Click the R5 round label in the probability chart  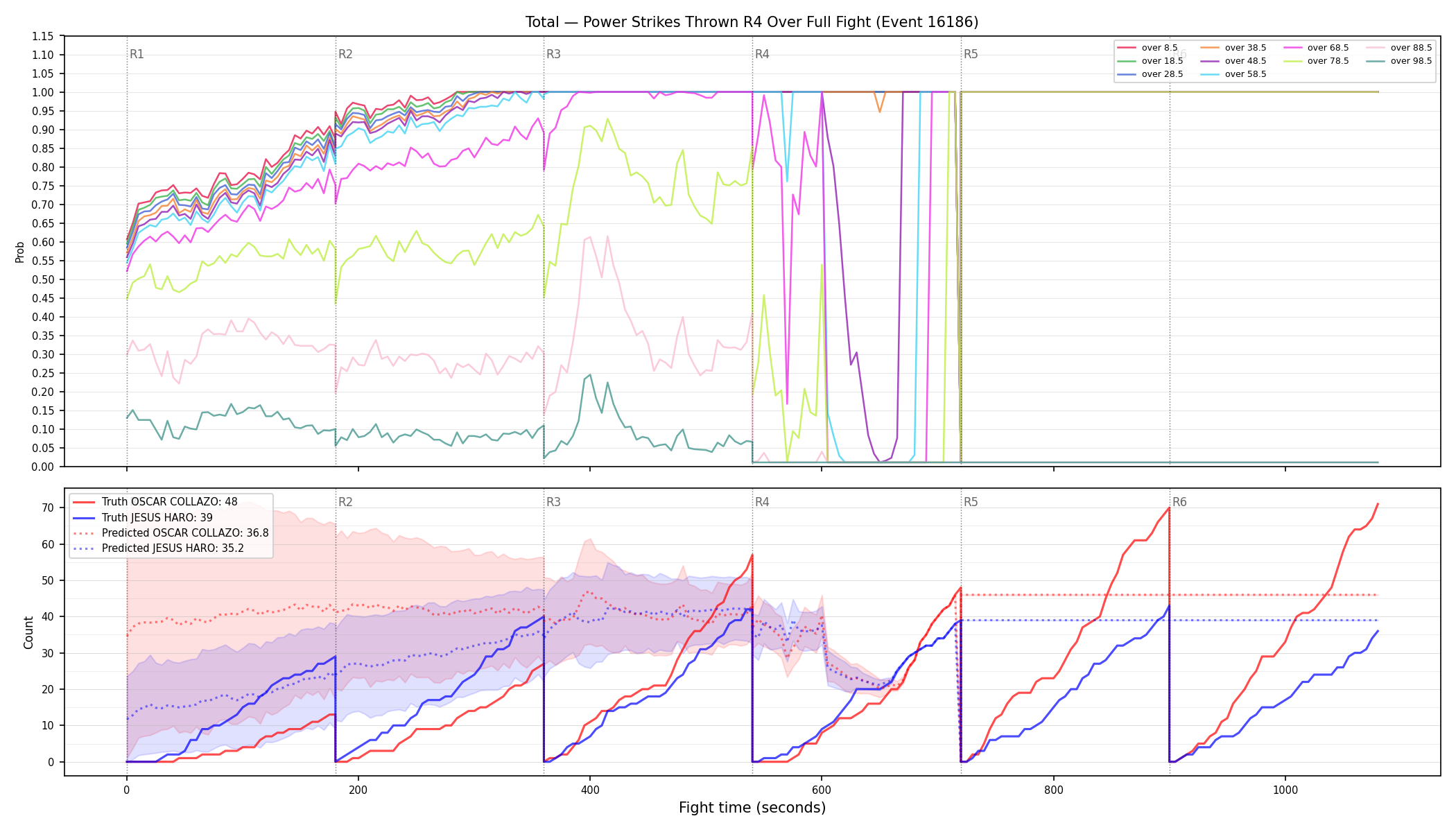(971, 54)
